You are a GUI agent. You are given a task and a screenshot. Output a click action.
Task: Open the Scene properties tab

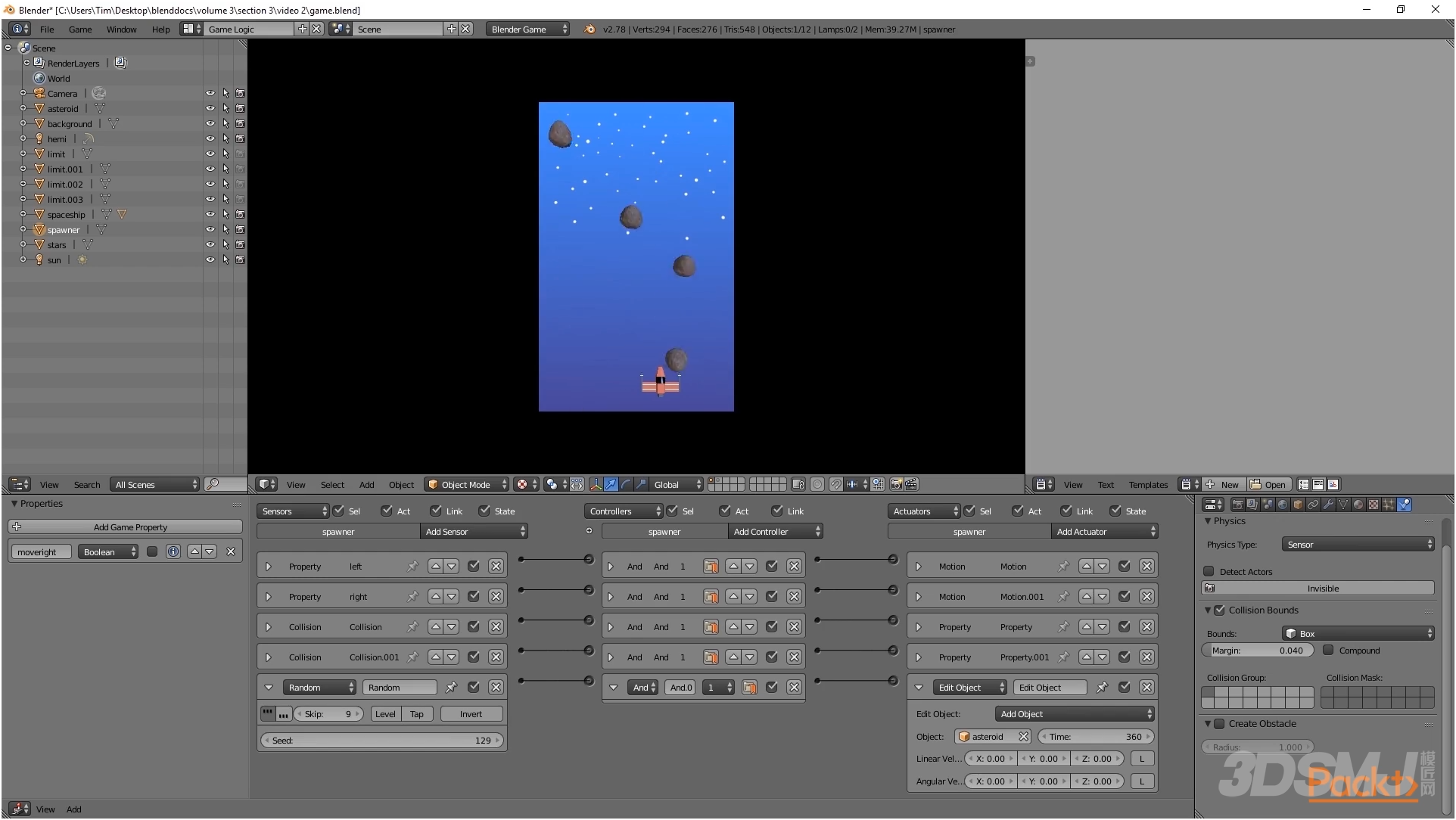coord(1268,505)
